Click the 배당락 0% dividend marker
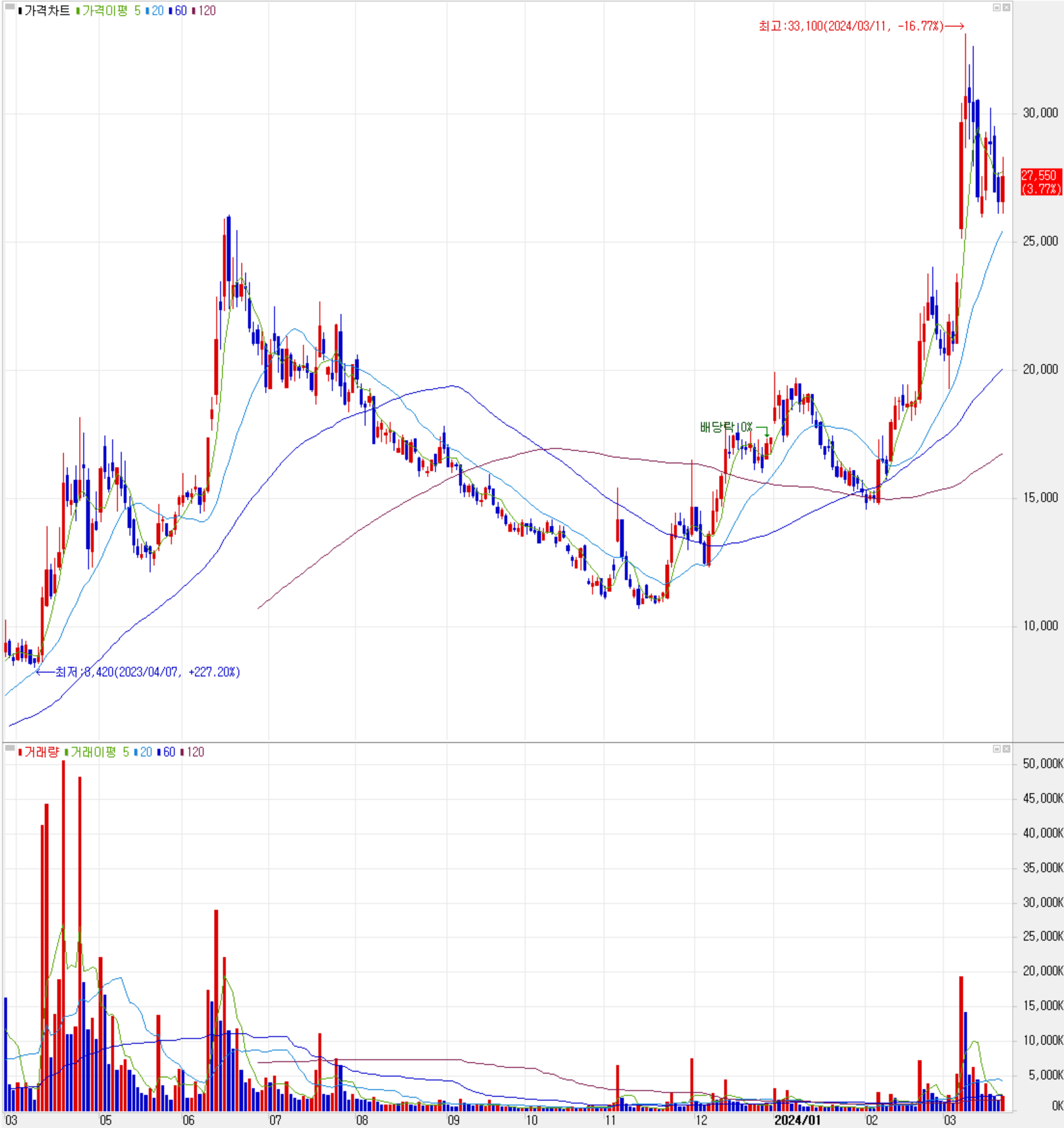Viewport: 1064px width, 1128px height. click(726, 427)
